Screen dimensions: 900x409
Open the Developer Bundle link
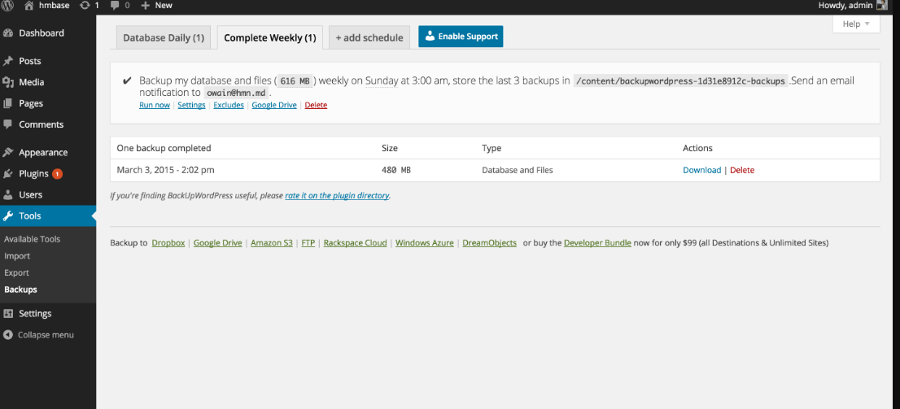click(x=598, y=243)
